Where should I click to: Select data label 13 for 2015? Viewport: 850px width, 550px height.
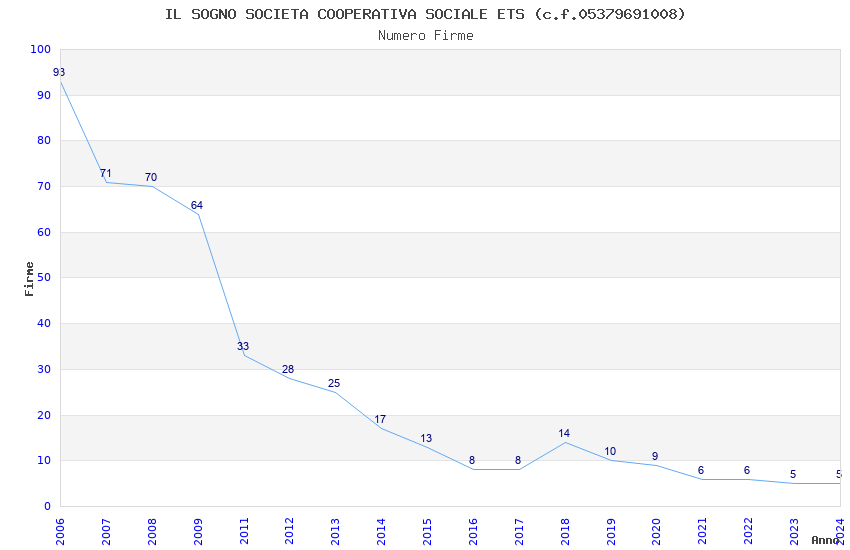pyautogui.click(x=426, y=438)
